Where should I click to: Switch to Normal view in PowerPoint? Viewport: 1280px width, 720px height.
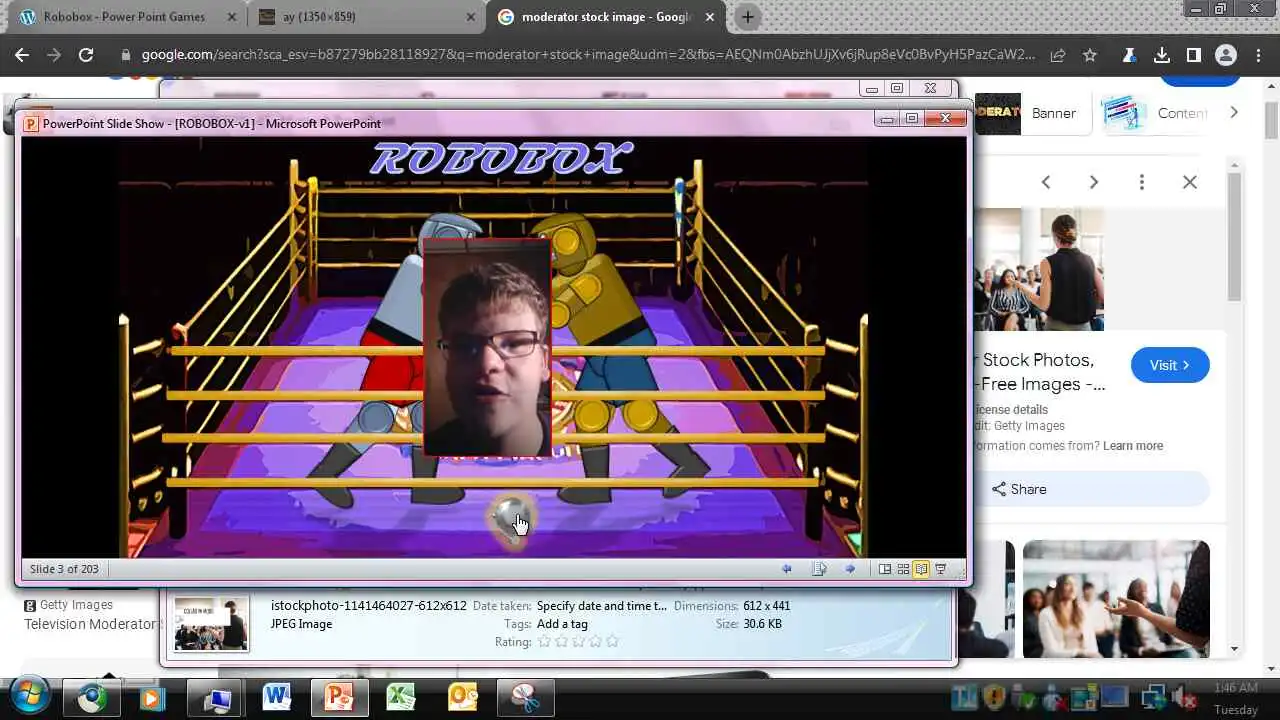[x=885, y=569]
